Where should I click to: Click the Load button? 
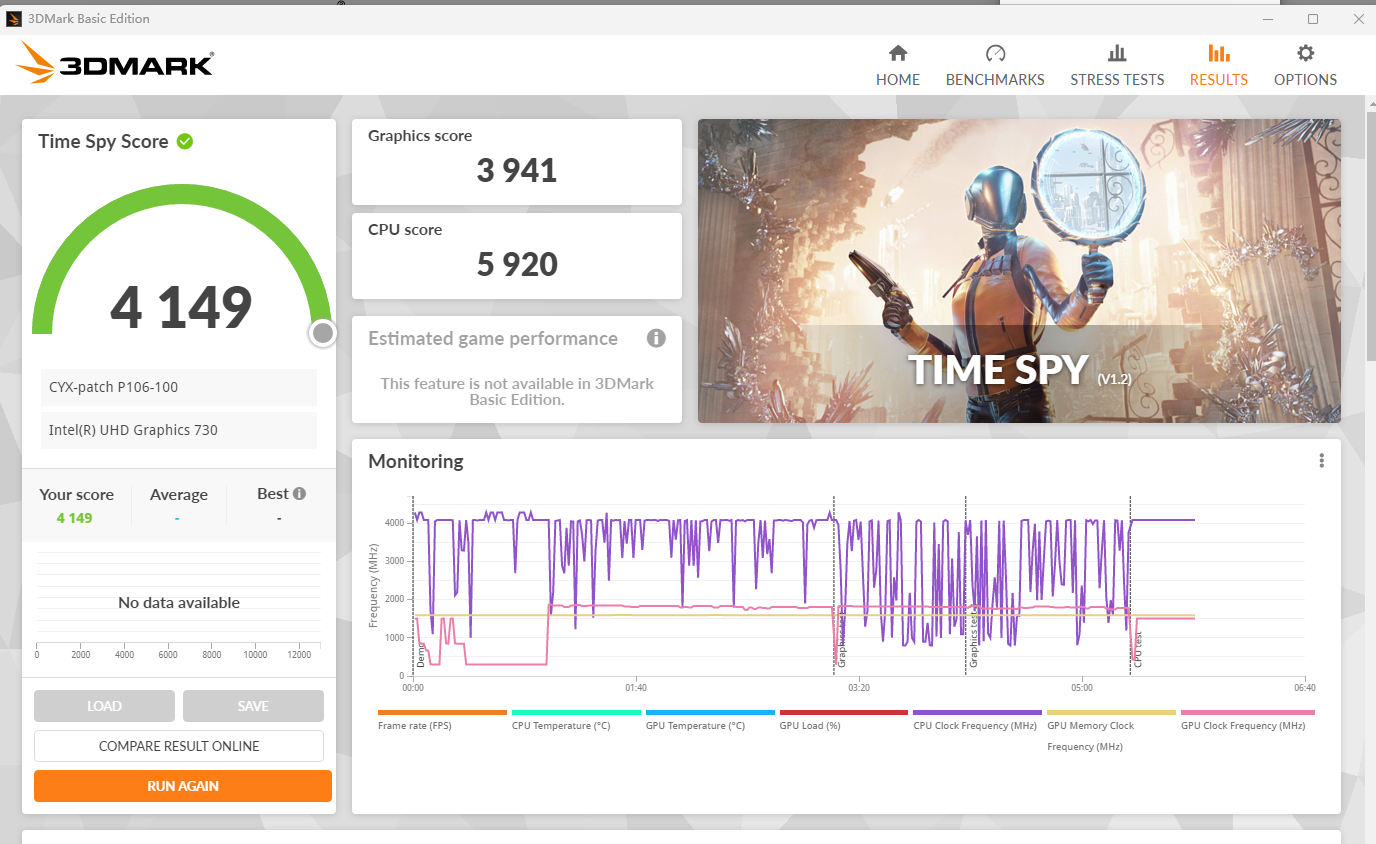(104, 706)
